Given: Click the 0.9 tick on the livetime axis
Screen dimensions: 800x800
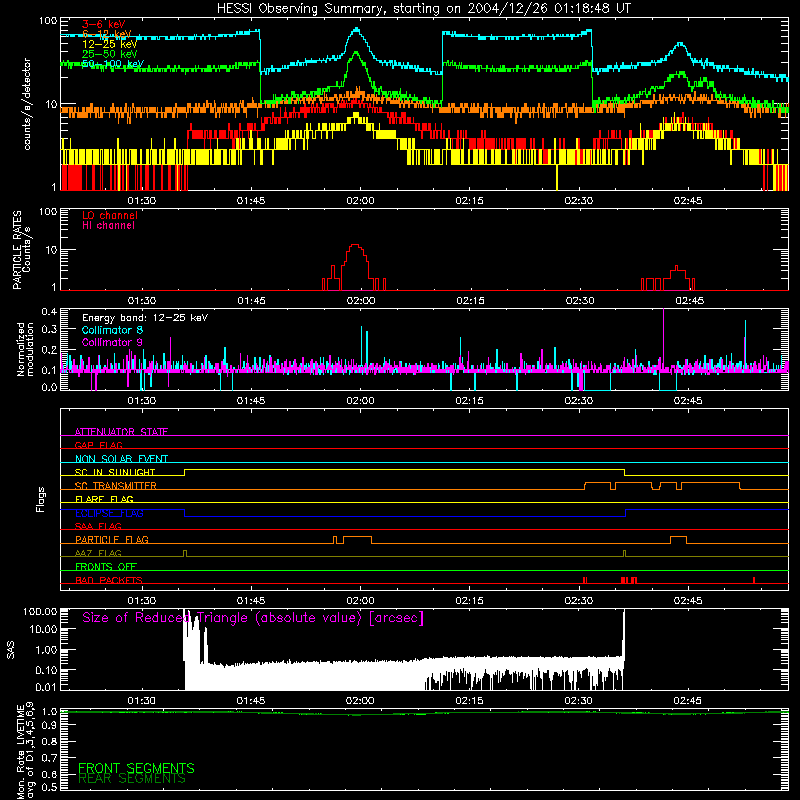Looking at the screenshot, I should (x=49, y=725).
